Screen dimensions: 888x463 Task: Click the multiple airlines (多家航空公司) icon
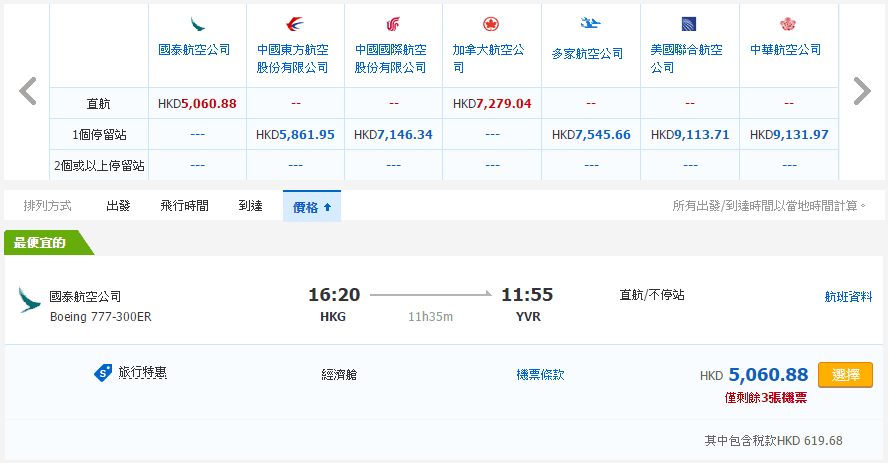coord(590,23)
